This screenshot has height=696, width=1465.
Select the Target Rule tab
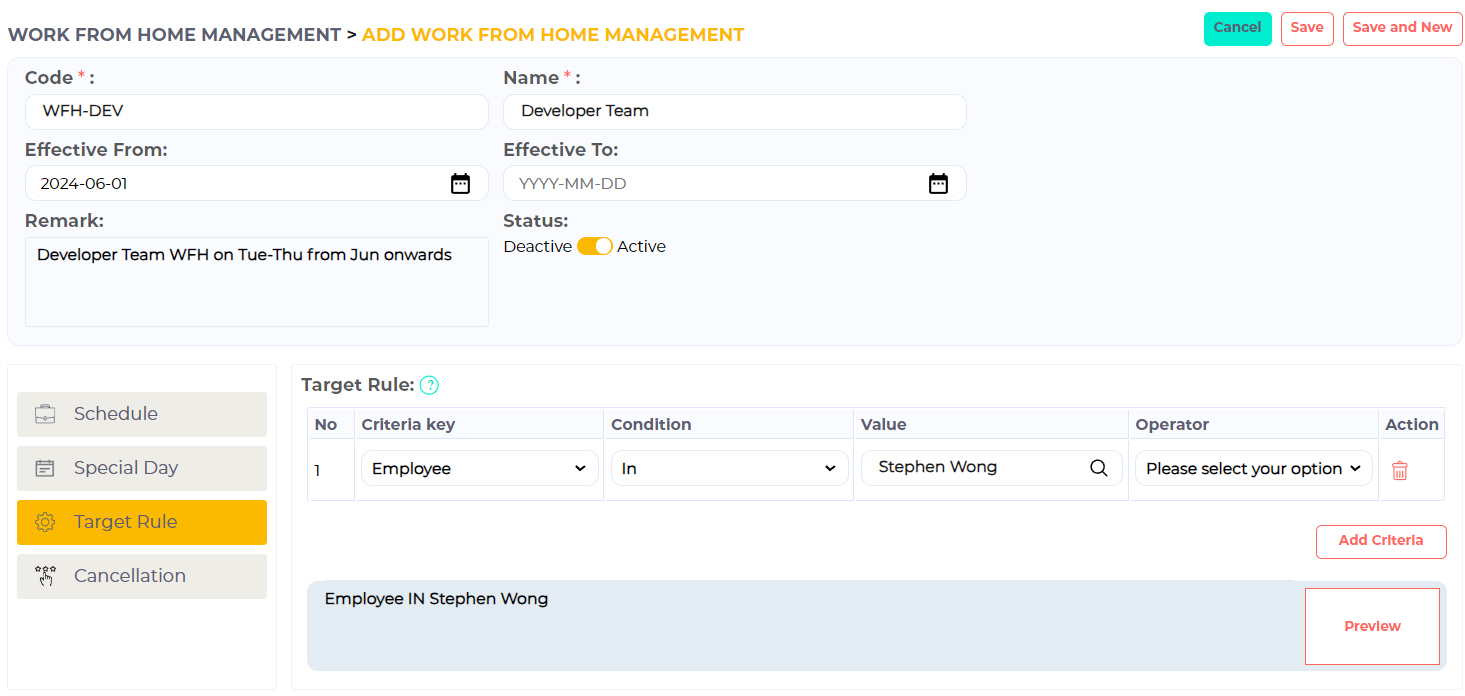[142, 522]
